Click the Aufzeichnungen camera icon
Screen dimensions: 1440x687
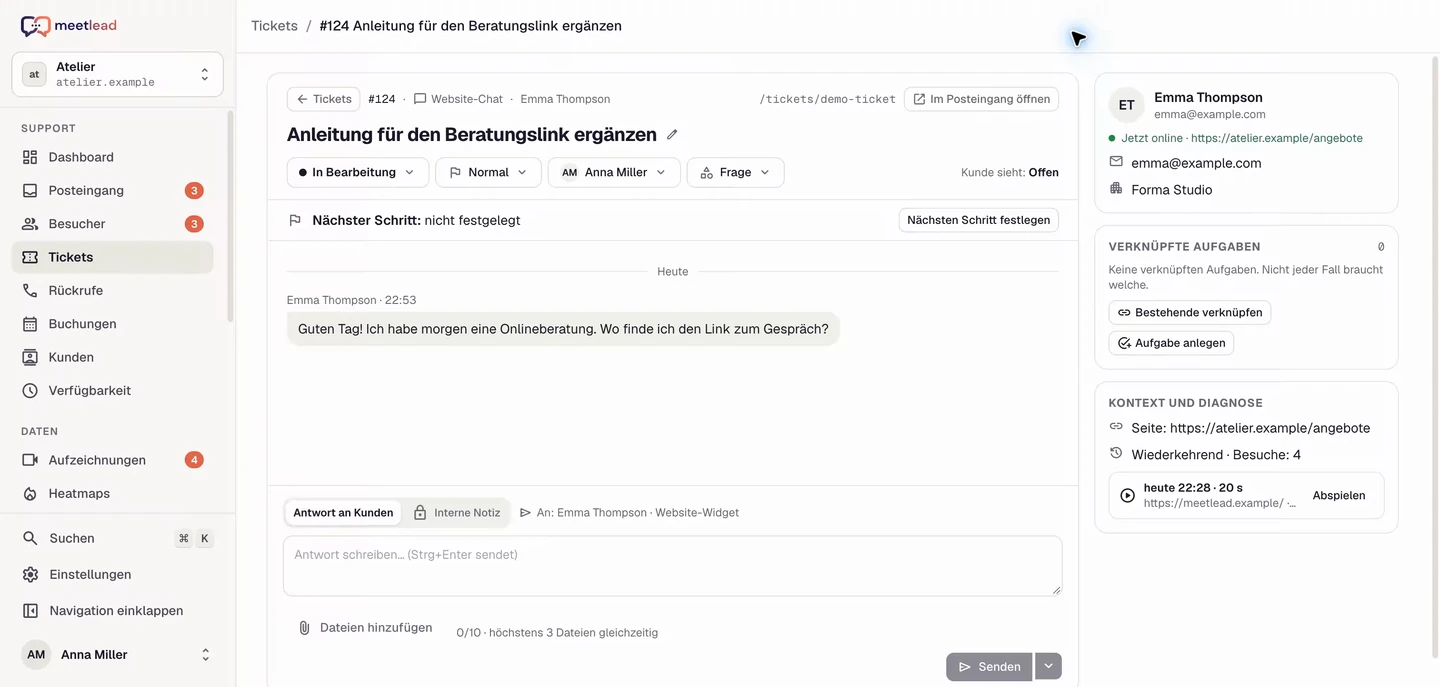point(30,460)
